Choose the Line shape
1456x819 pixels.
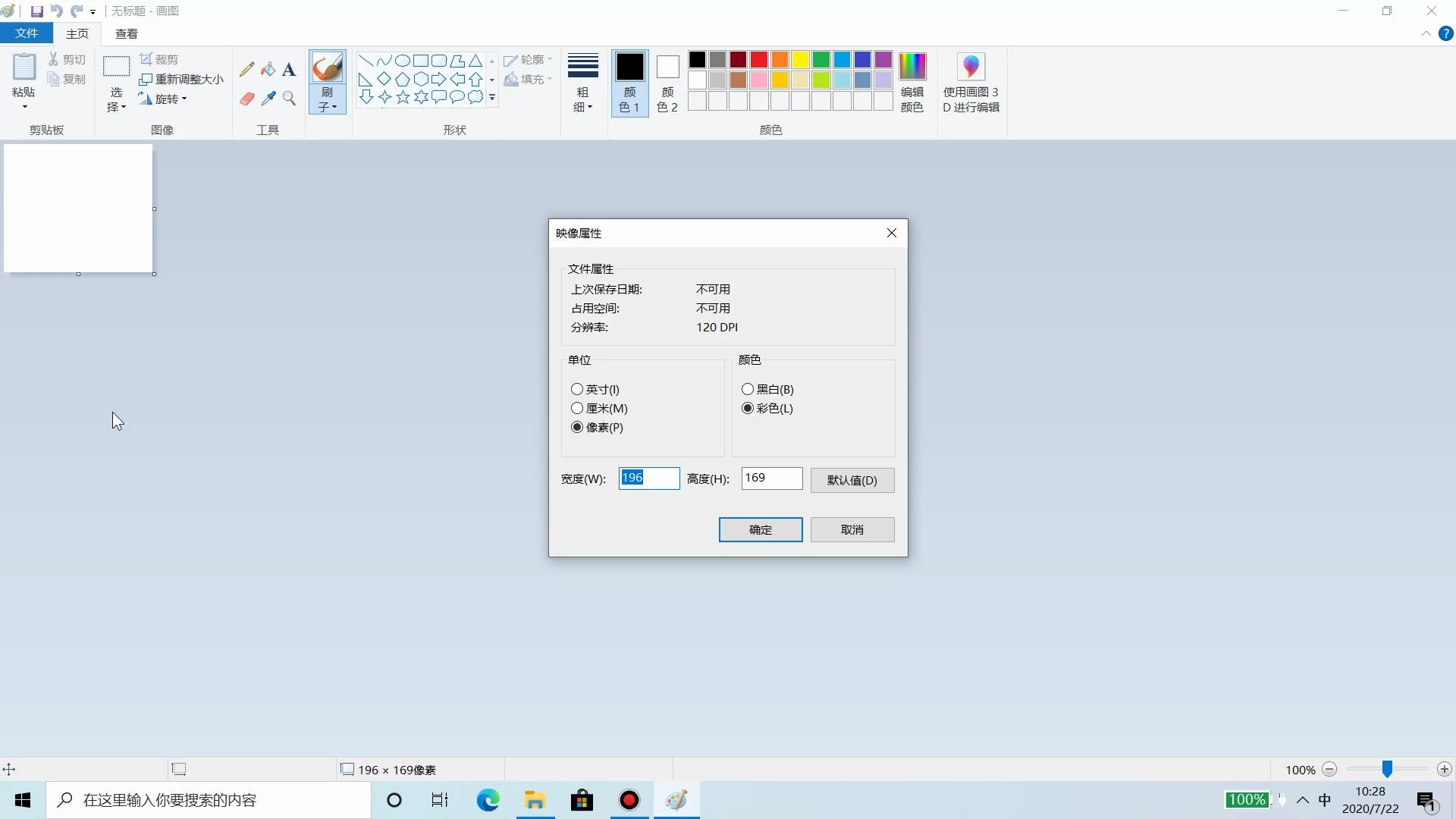click(x=366, y=61)
